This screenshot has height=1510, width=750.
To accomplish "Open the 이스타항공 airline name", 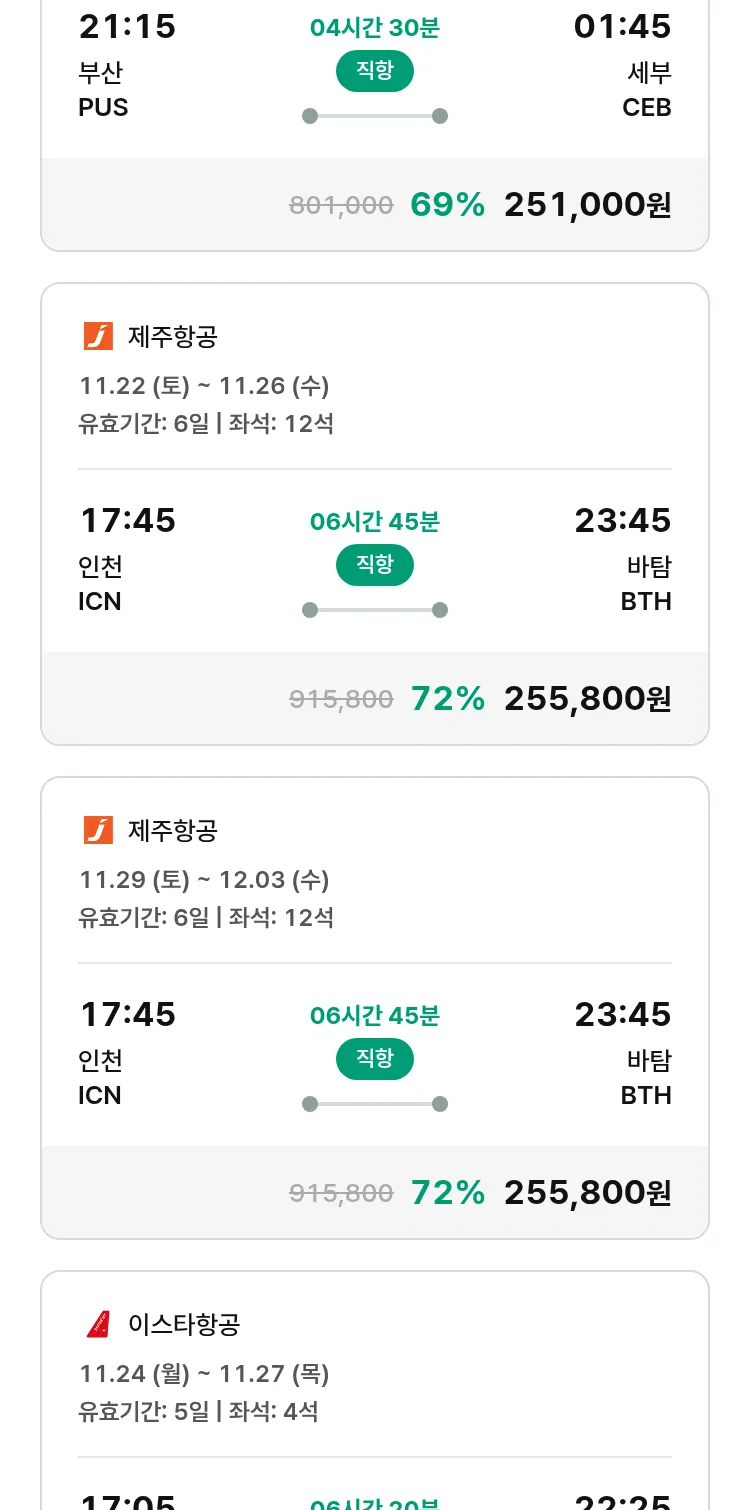I will (184, 1324).
